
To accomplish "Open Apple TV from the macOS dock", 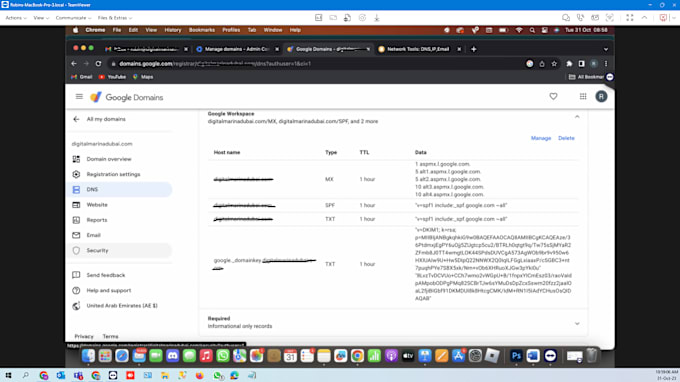I will (x=408, y=356).
